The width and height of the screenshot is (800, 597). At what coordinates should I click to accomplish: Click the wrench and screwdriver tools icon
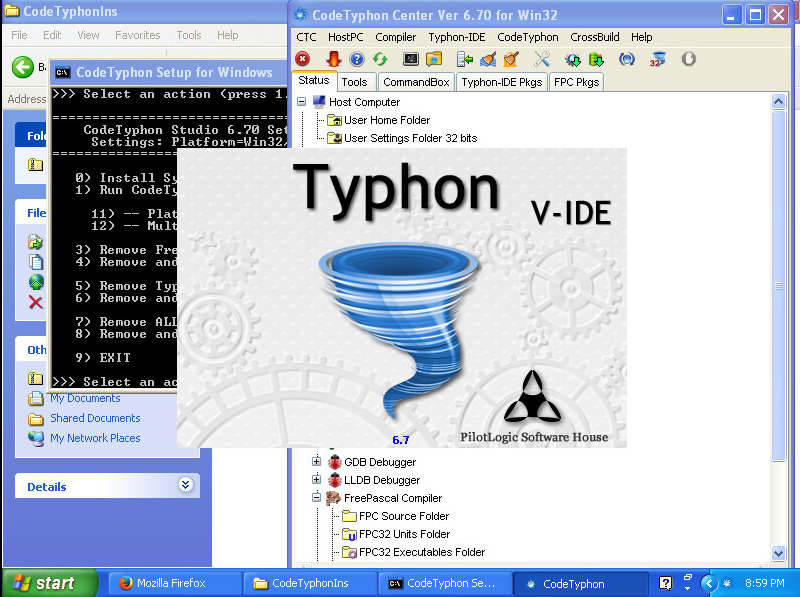point(543,60)
